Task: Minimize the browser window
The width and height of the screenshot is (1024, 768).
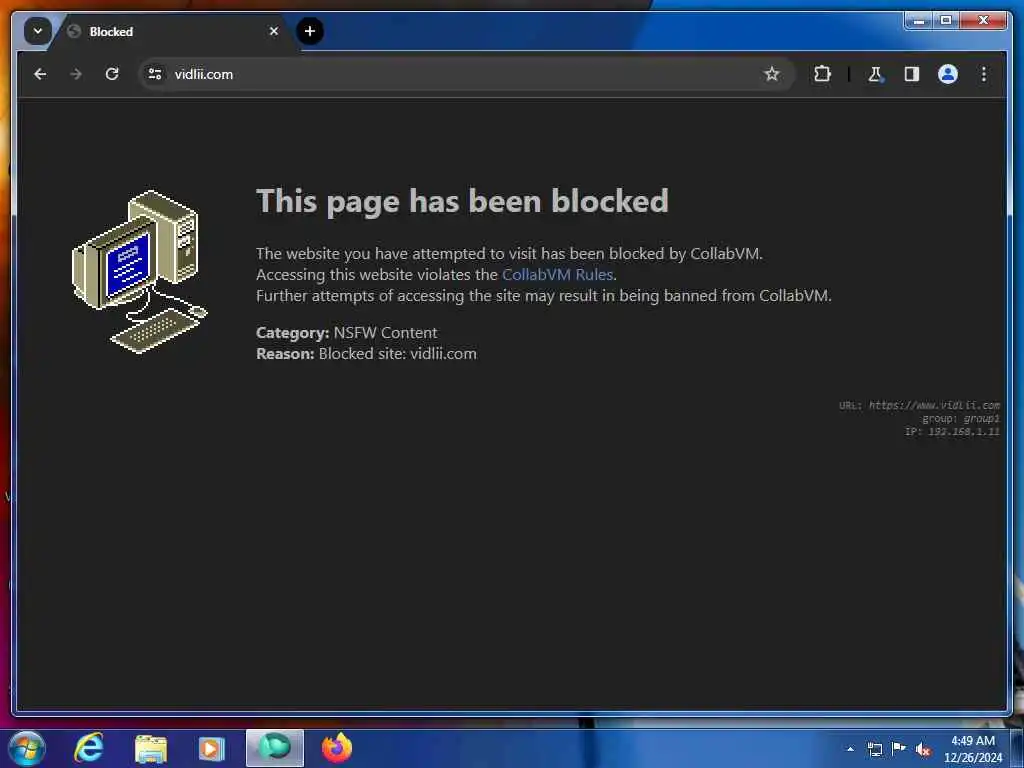Action: (919, 21)
